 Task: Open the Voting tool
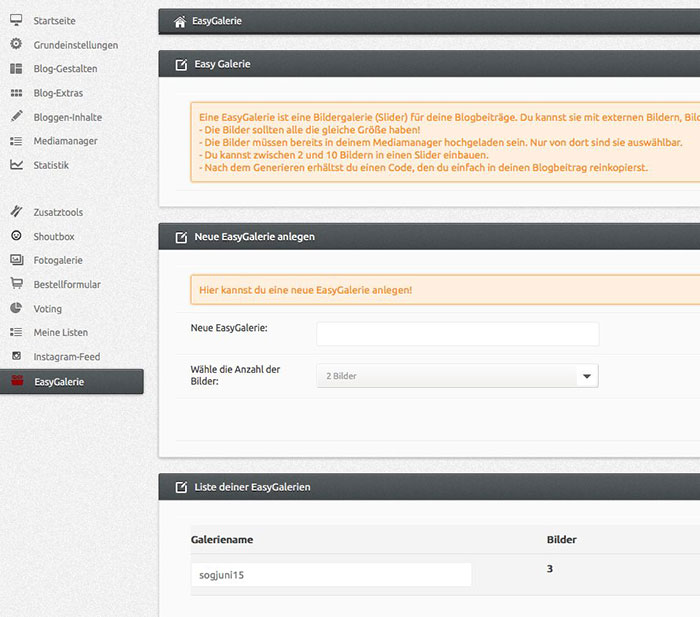point(47,308)
